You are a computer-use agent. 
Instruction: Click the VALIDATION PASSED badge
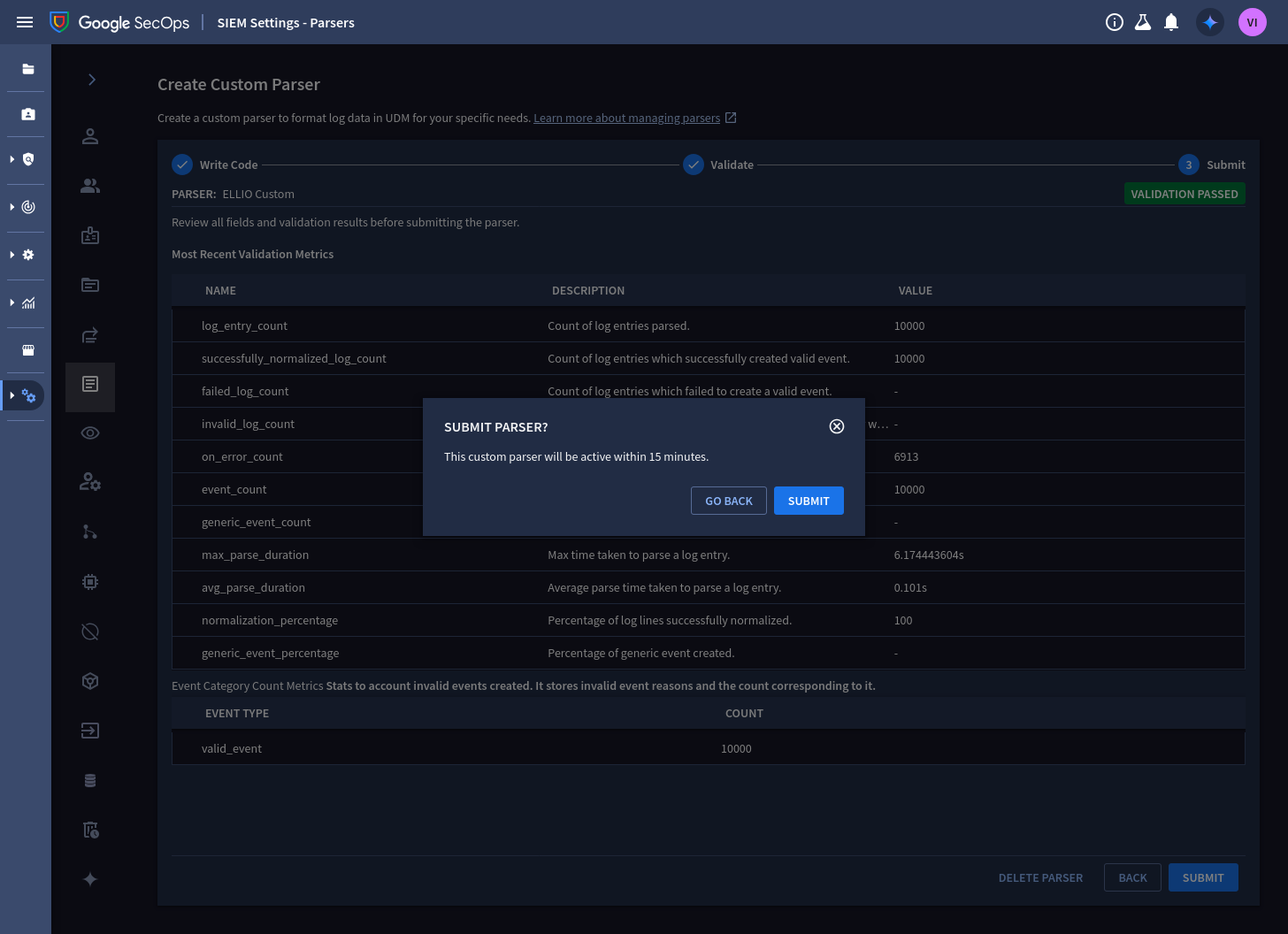pyautogui.click(x=1184, y=194)
